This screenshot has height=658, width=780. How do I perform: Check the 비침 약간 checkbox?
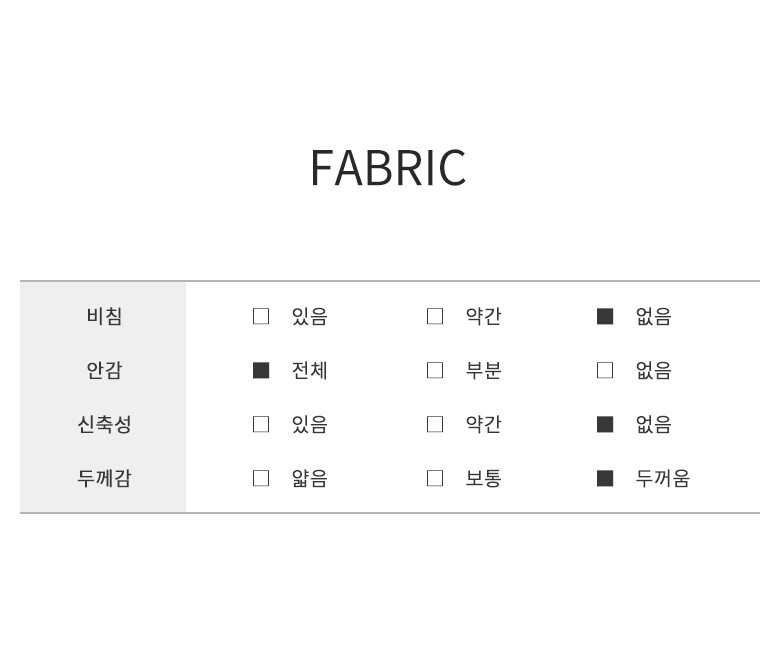tap(435, 316)
